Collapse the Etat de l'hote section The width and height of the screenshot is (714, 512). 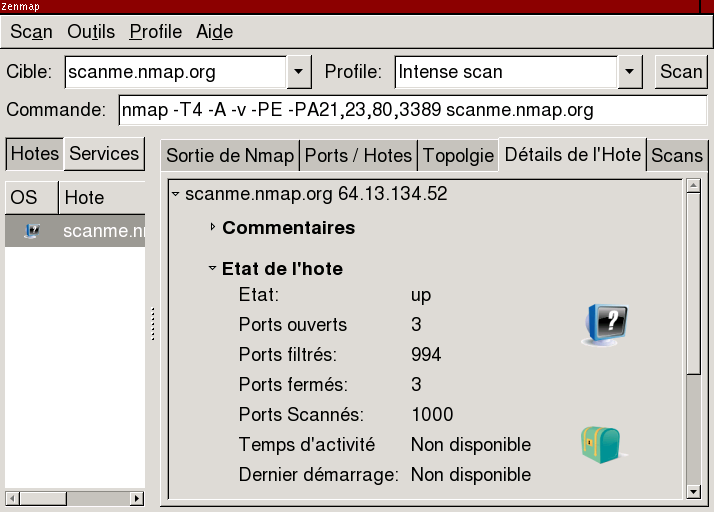[x=212, y=268]
